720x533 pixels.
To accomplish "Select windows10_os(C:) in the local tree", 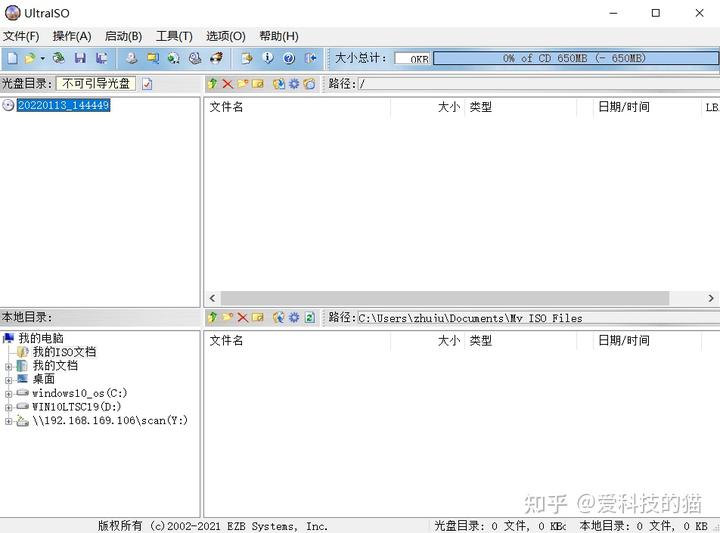I will [x=79, y=393].
